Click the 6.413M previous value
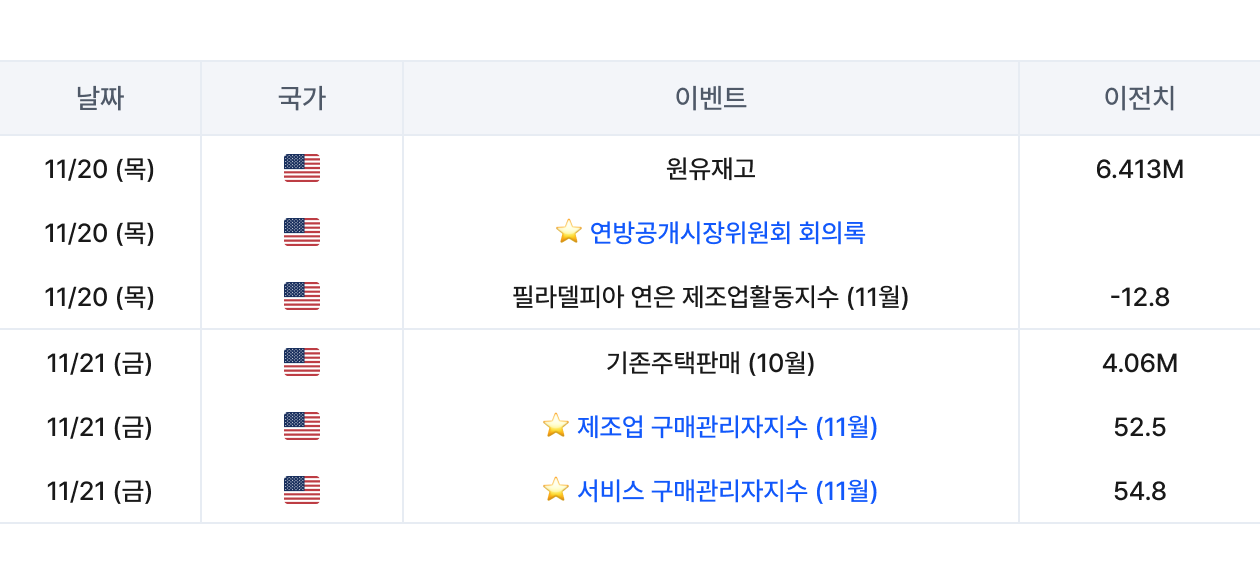 tap(1139, 169)
